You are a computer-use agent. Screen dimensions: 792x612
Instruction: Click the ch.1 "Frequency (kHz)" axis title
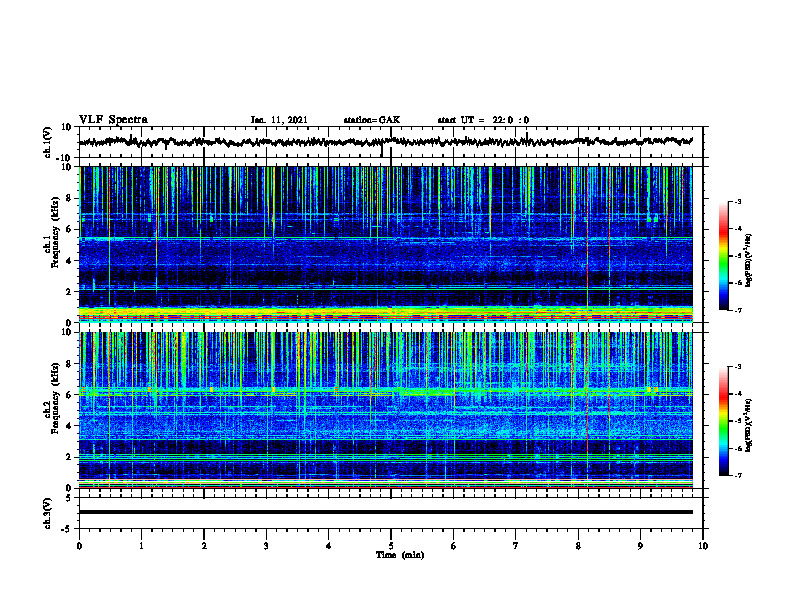tap(55, 232)
